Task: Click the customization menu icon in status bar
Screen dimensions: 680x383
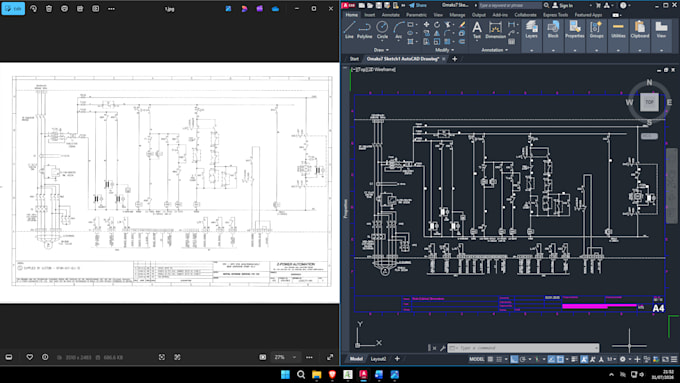Action: point(674,359)
